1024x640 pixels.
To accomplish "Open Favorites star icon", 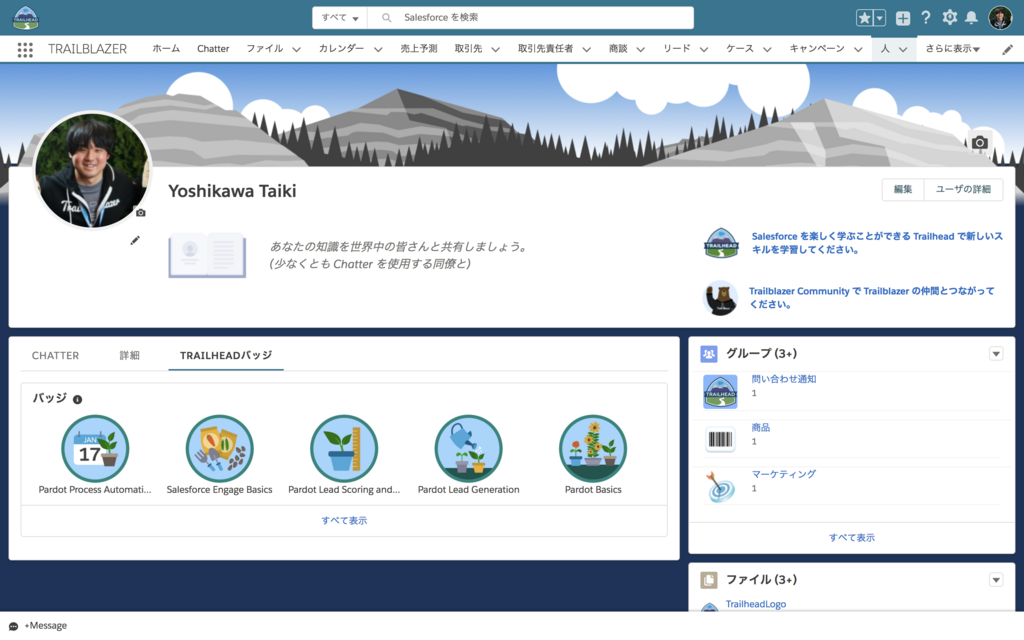I will point(864,18).
